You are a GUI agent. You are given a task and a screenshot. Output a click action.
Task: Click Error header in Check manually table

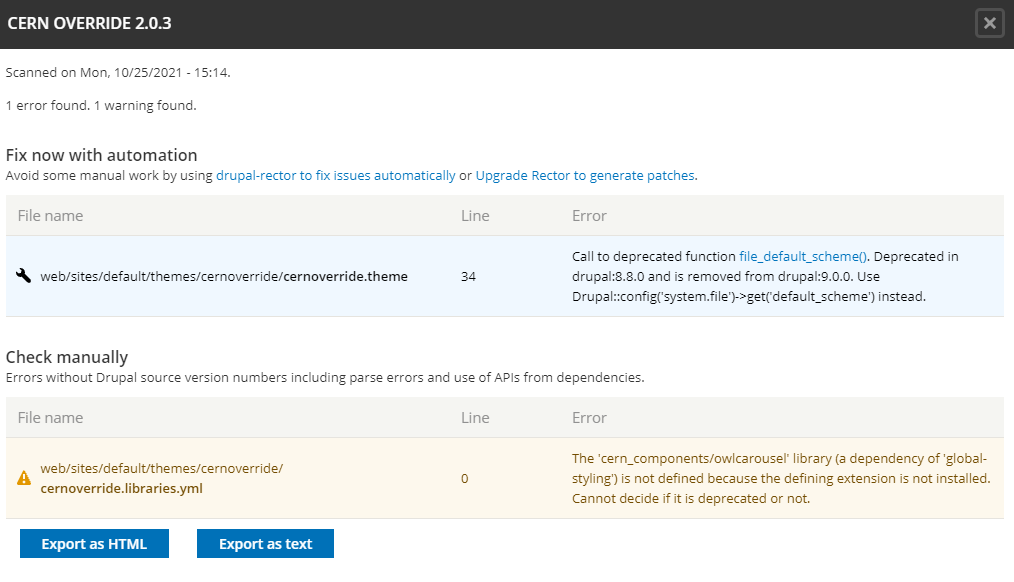(x=589, y=417)
